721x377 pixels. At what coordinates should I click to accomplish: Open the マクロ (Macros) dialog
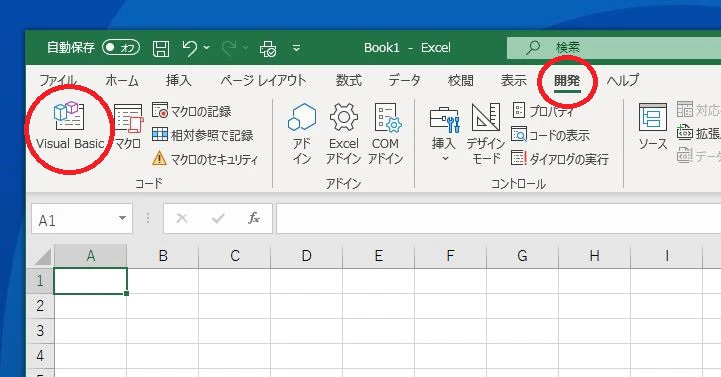point(128,126)
